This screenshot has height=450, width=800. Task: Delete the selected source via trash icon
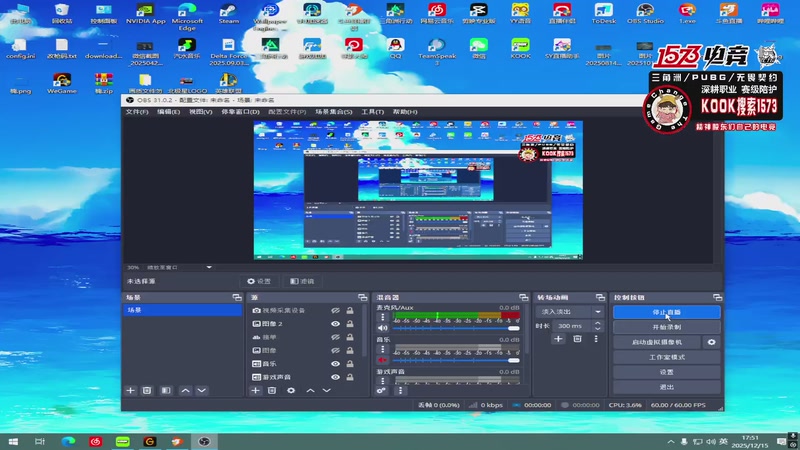(272, 390)
